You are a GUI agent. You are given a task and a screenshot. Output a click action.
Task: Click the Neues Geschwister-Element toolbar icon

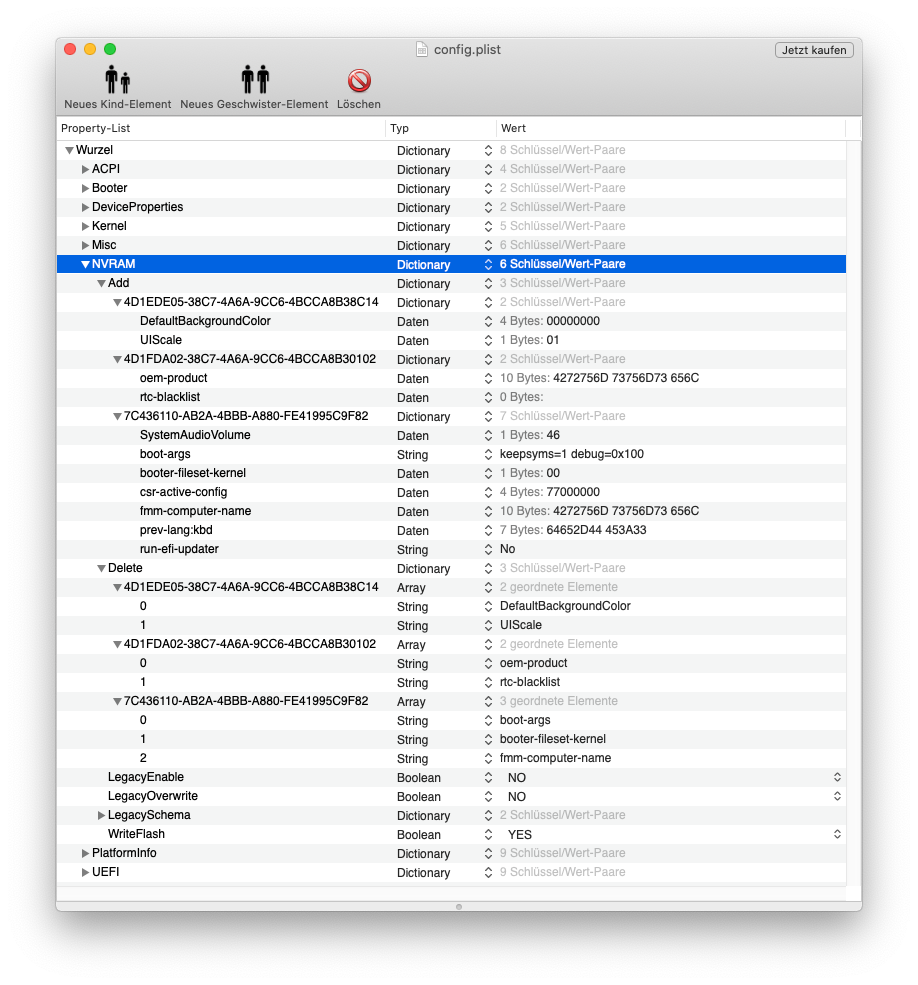254,80
